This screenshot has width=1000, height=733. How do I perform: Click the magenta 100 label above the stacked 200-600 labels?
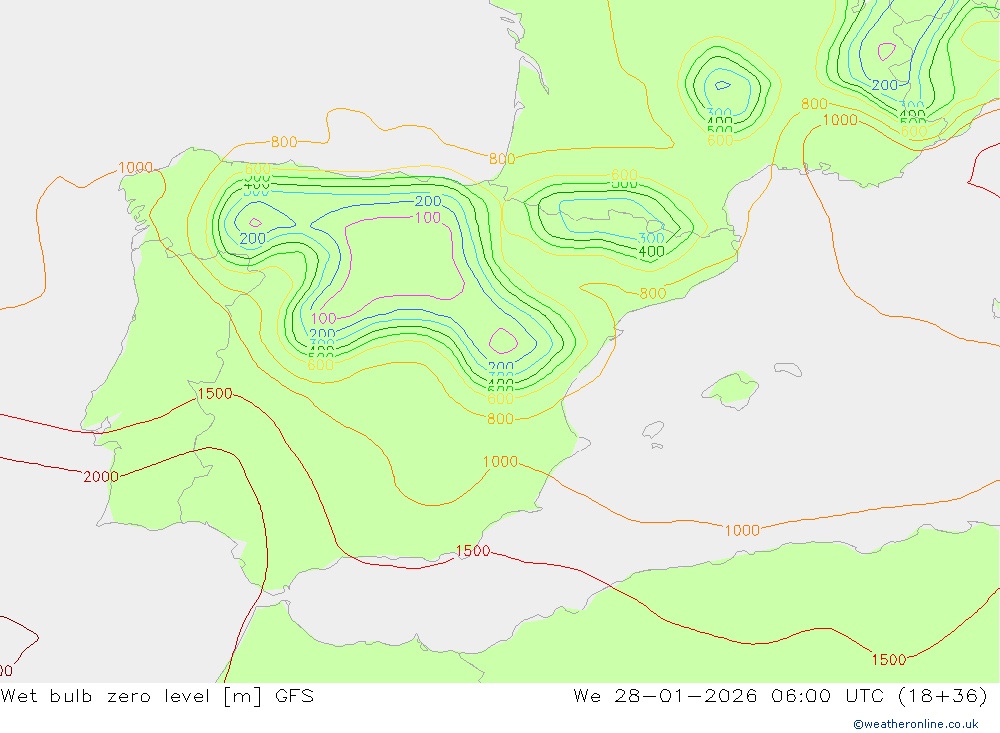(323, 318)
